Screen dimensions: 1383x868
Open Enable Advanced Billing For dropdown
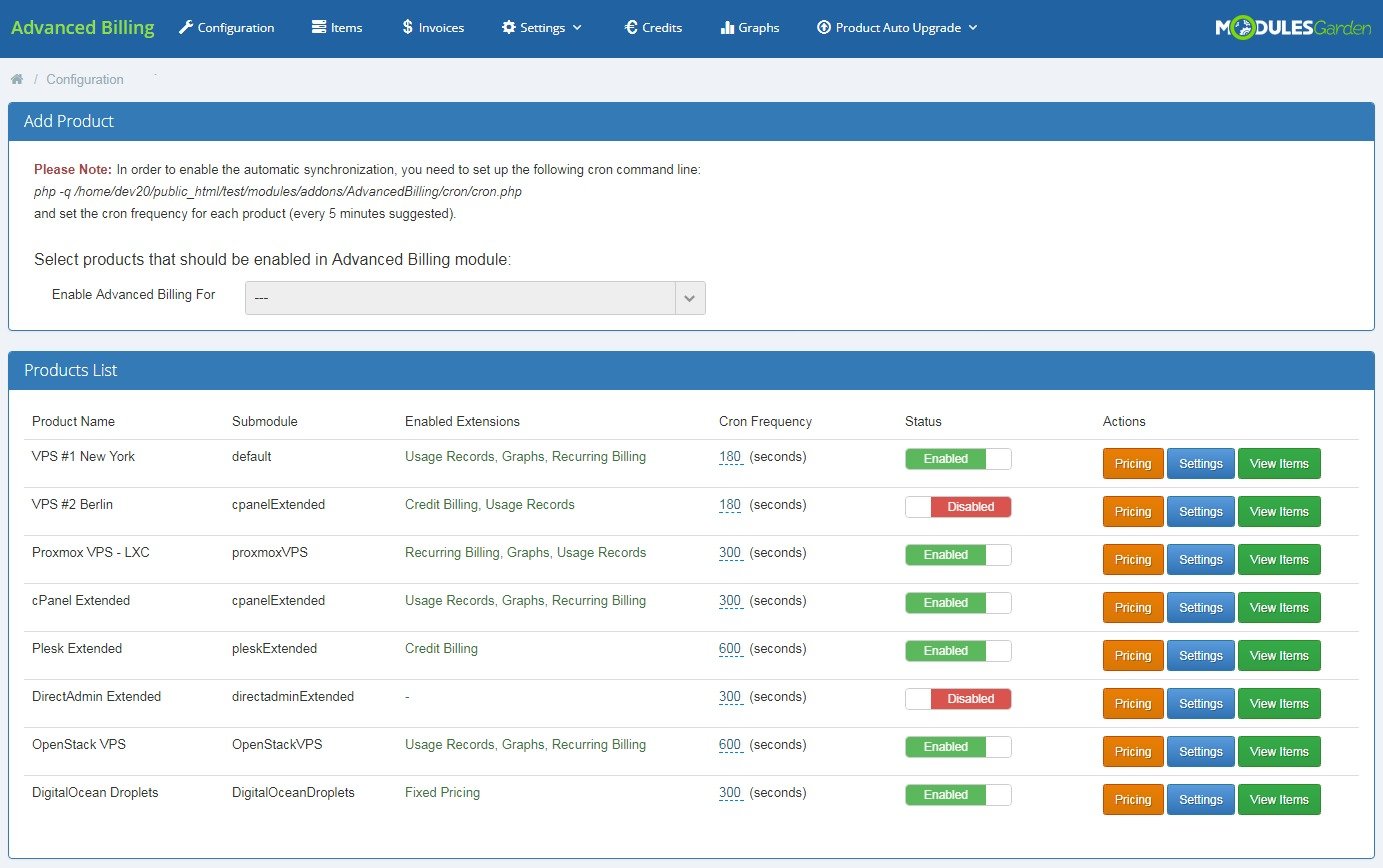pyautogui.click(x=475, y=298)
